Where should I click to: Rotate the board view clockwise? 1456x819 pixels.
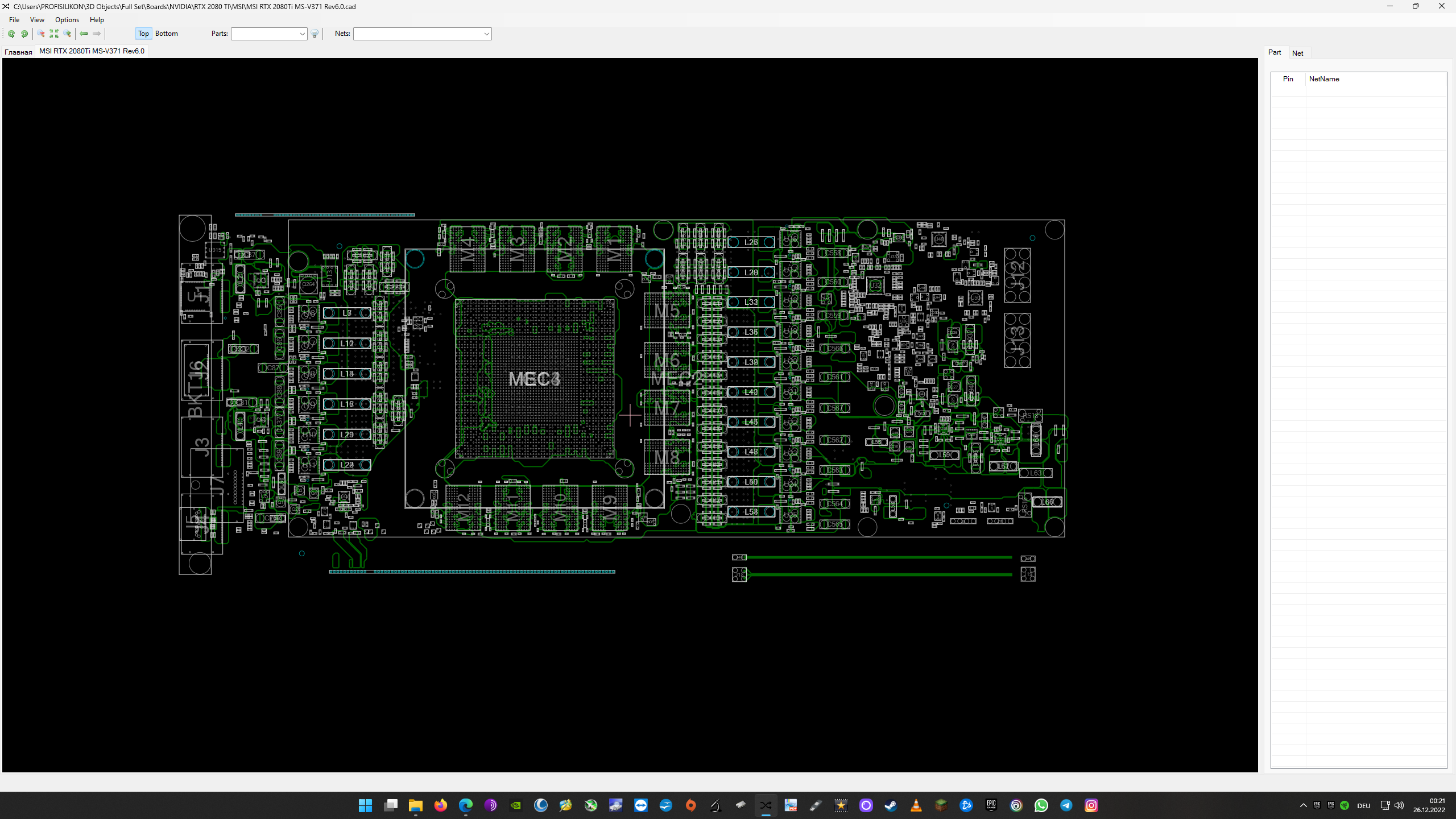point(24,34)
